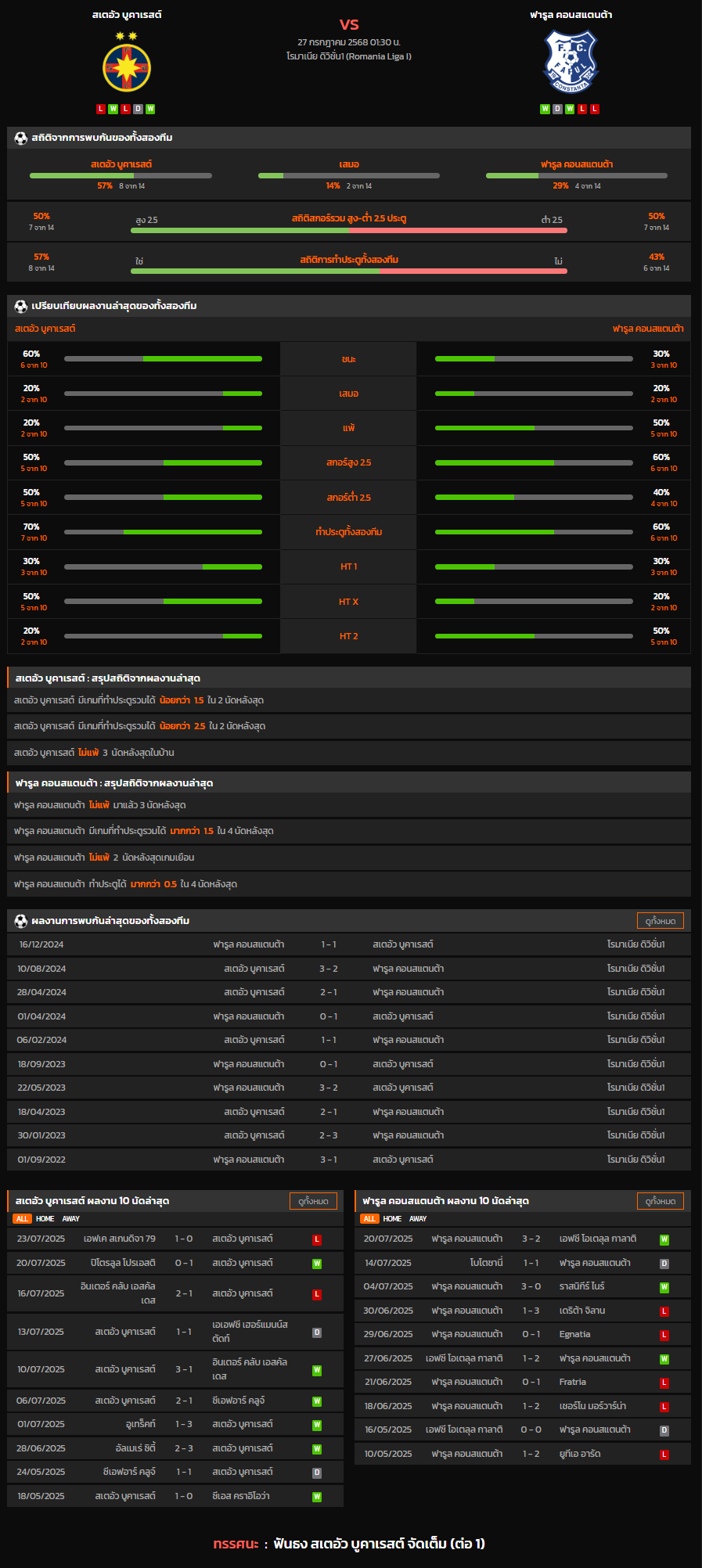Click the head-to-head match dated 01/09/2022
The height and width of the screenshot is (1568, 702).
point(349,1160)
